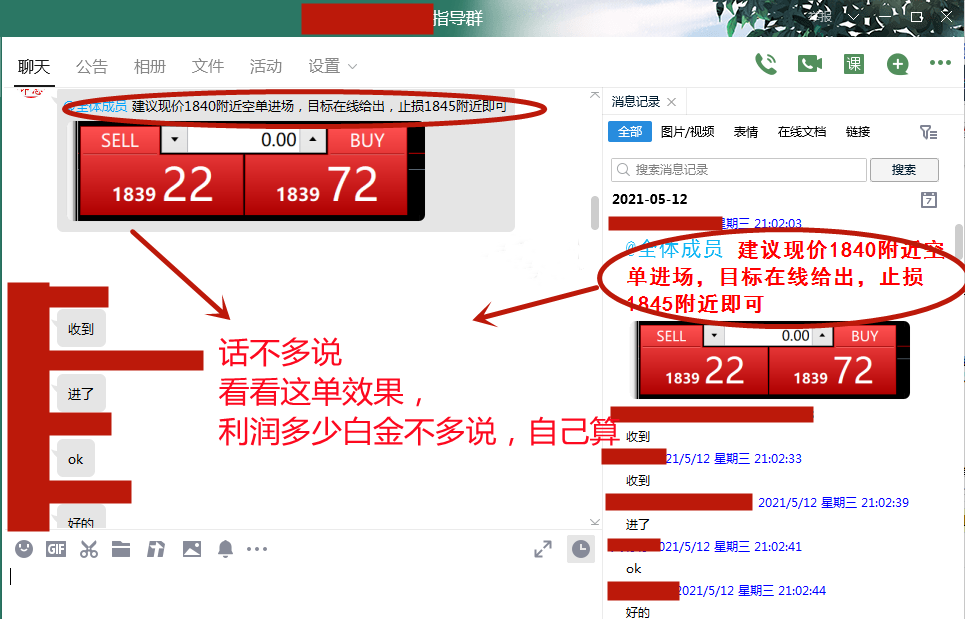Click the 收到 chat bubble
Screen dimensions: 965x619
click(x=81, y=329)
